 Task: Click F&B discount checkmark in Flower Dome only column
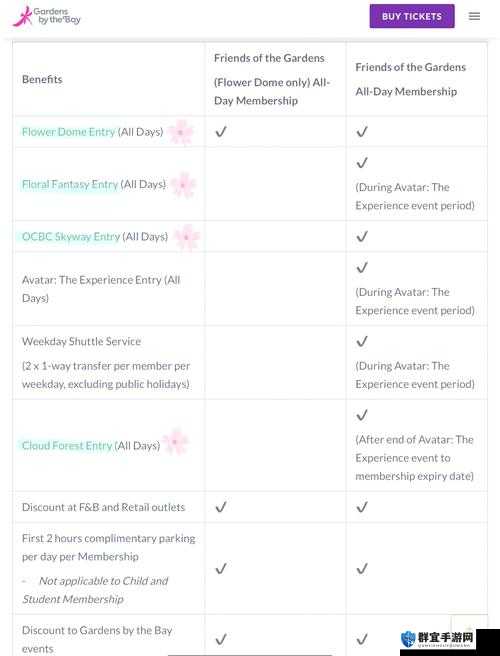221,507
